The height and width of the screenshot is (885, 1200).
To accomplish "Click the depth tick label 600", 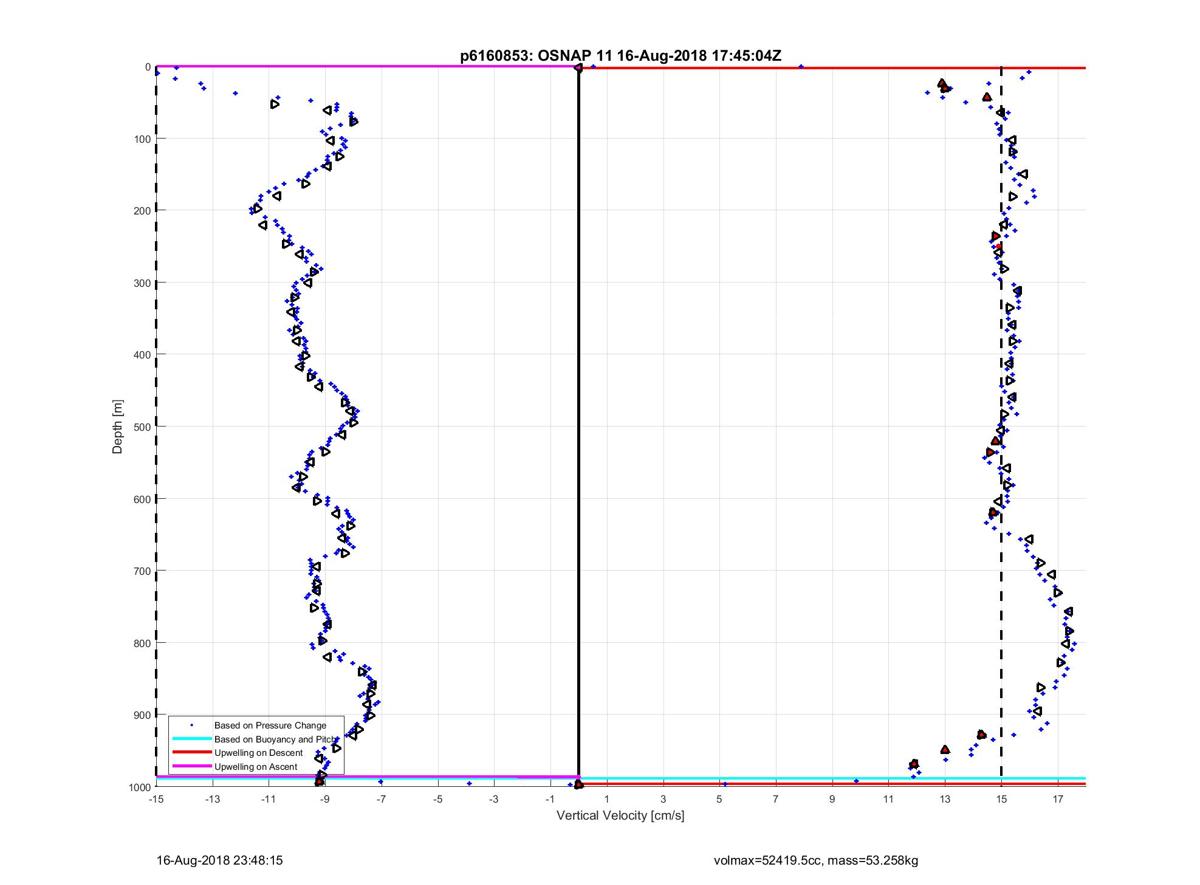I will click(x=142, y=499).
